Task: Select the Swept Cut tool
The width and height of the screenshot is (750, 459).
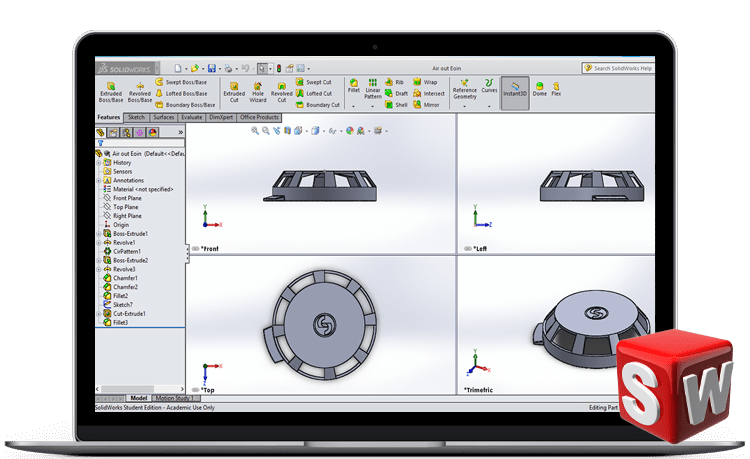Action: [x=314, y=82]
